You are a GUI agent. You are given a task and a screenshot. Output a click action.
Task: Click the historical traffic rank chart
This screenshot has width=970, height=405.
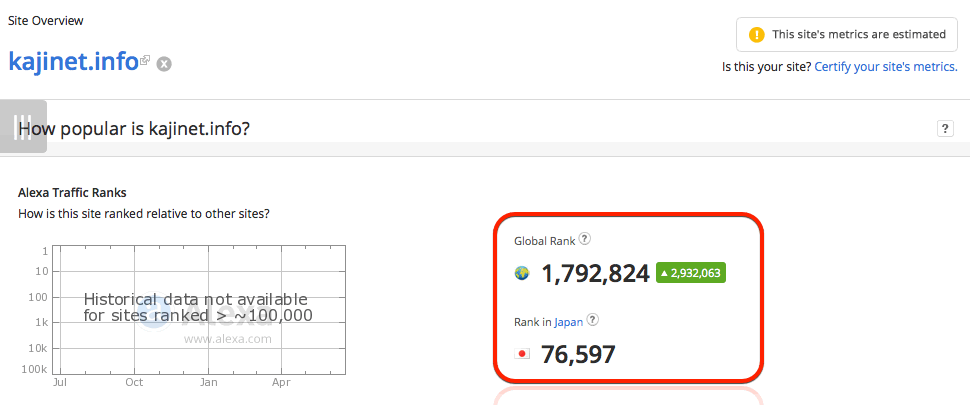coord(200,308)
